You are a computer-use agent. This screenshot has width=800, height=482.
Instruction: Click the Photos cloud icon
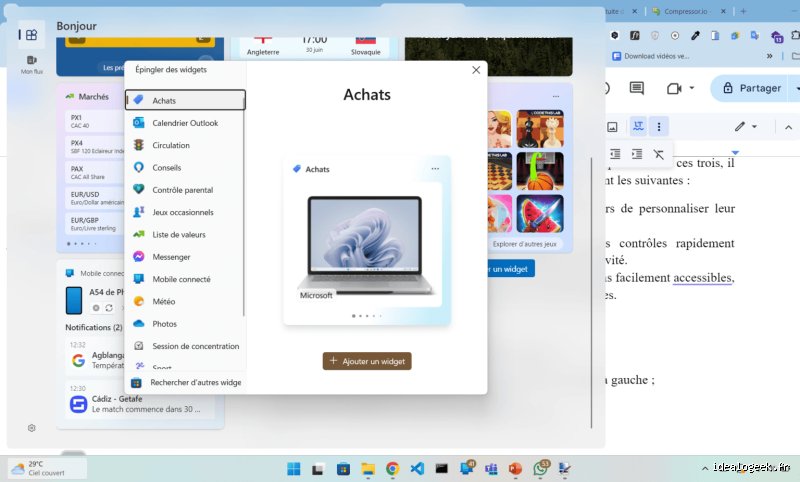[x=139, y=323]
